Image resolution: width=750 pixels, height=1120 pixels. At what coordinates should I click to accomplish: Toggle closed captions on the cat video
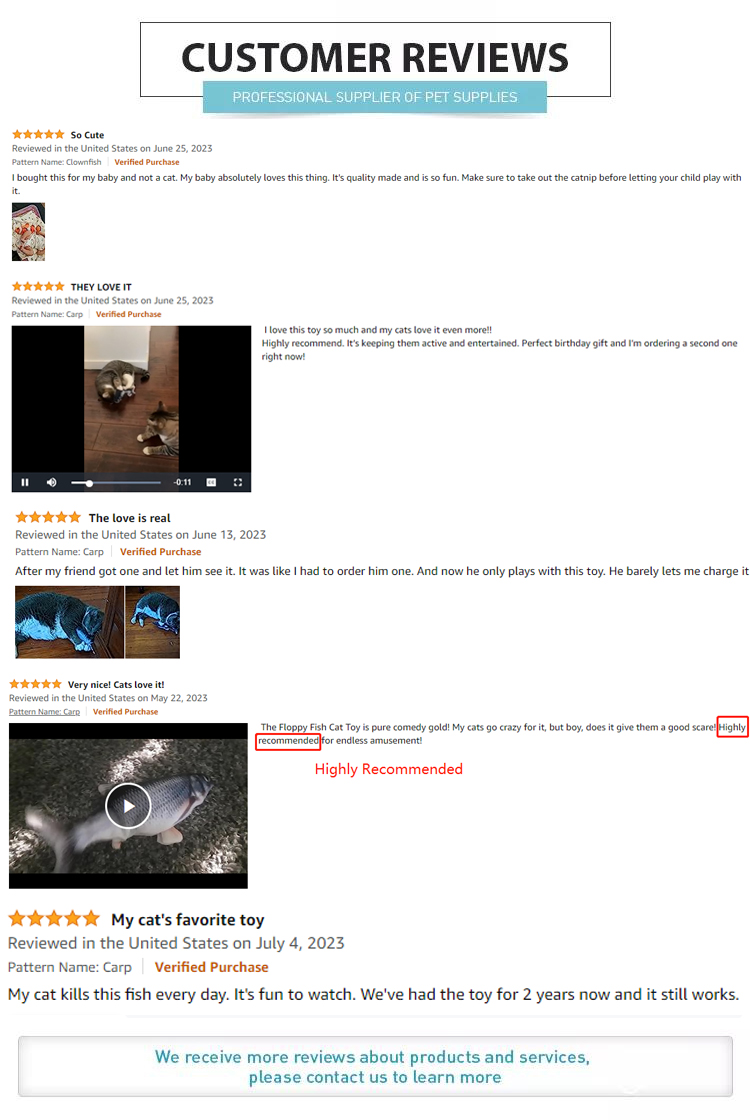(211, 482)
